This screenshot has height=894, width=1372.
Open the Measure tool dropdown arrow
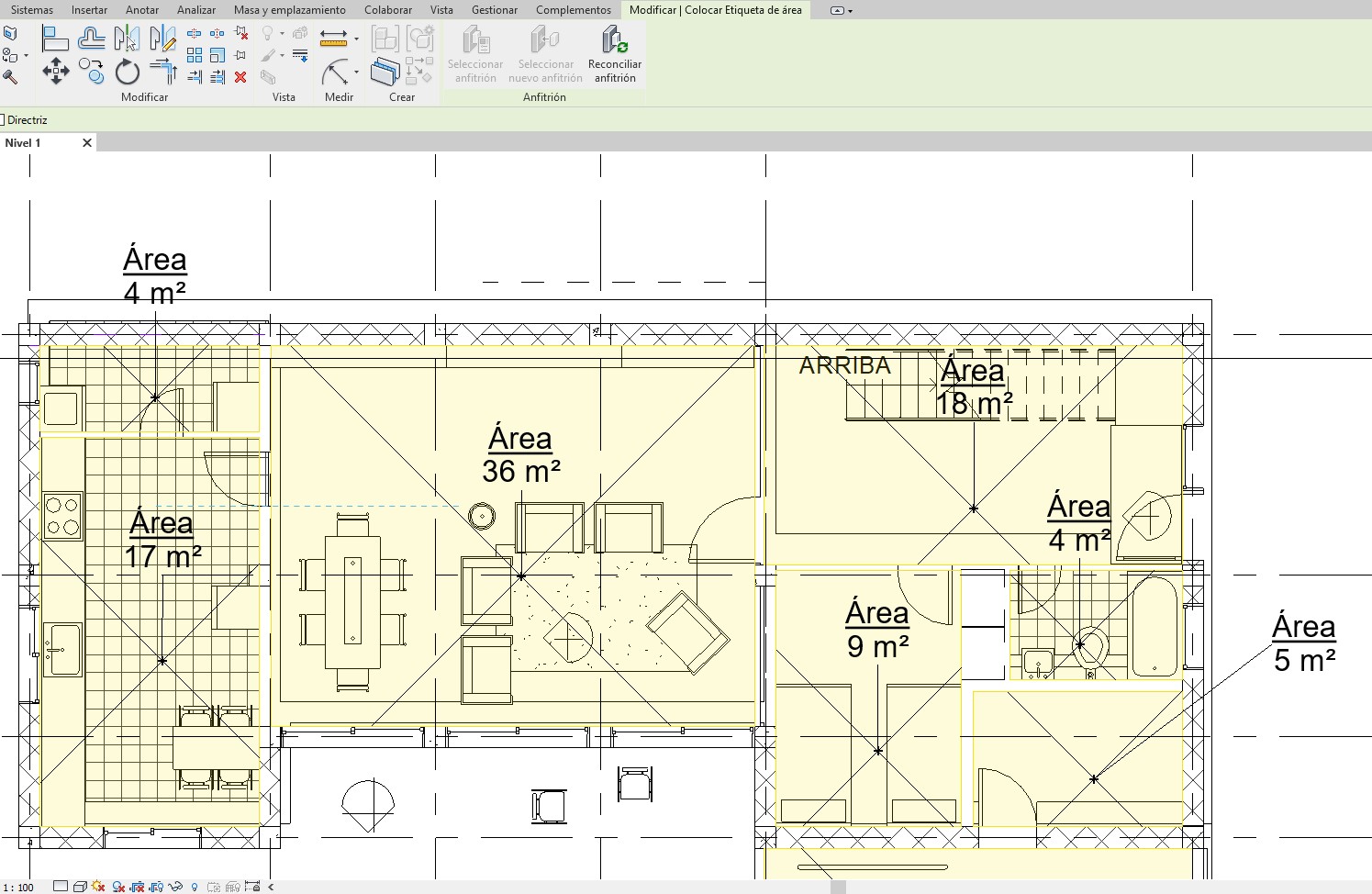tap(356, 39)
